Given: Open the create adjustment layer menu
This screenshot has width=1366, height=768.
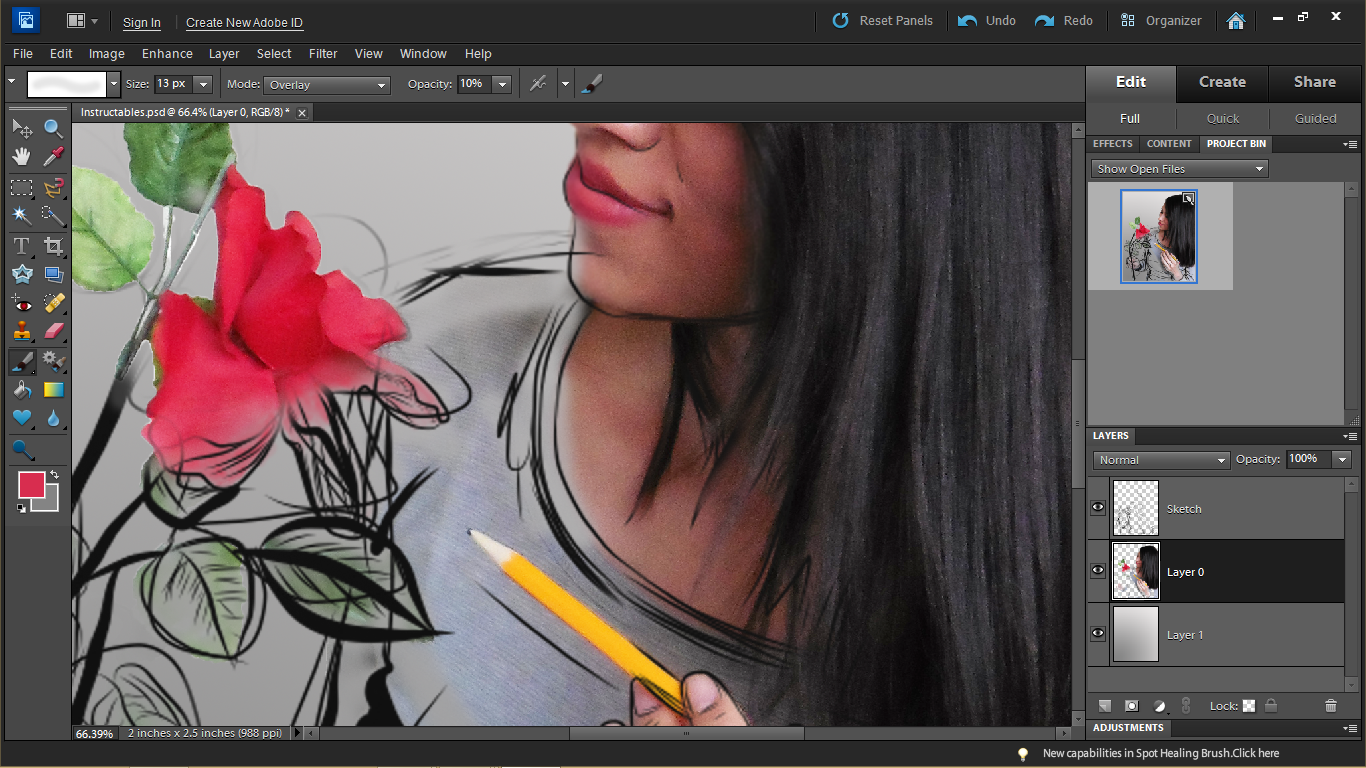Looking at the screenshot, I should click(x=1160, y=706).
